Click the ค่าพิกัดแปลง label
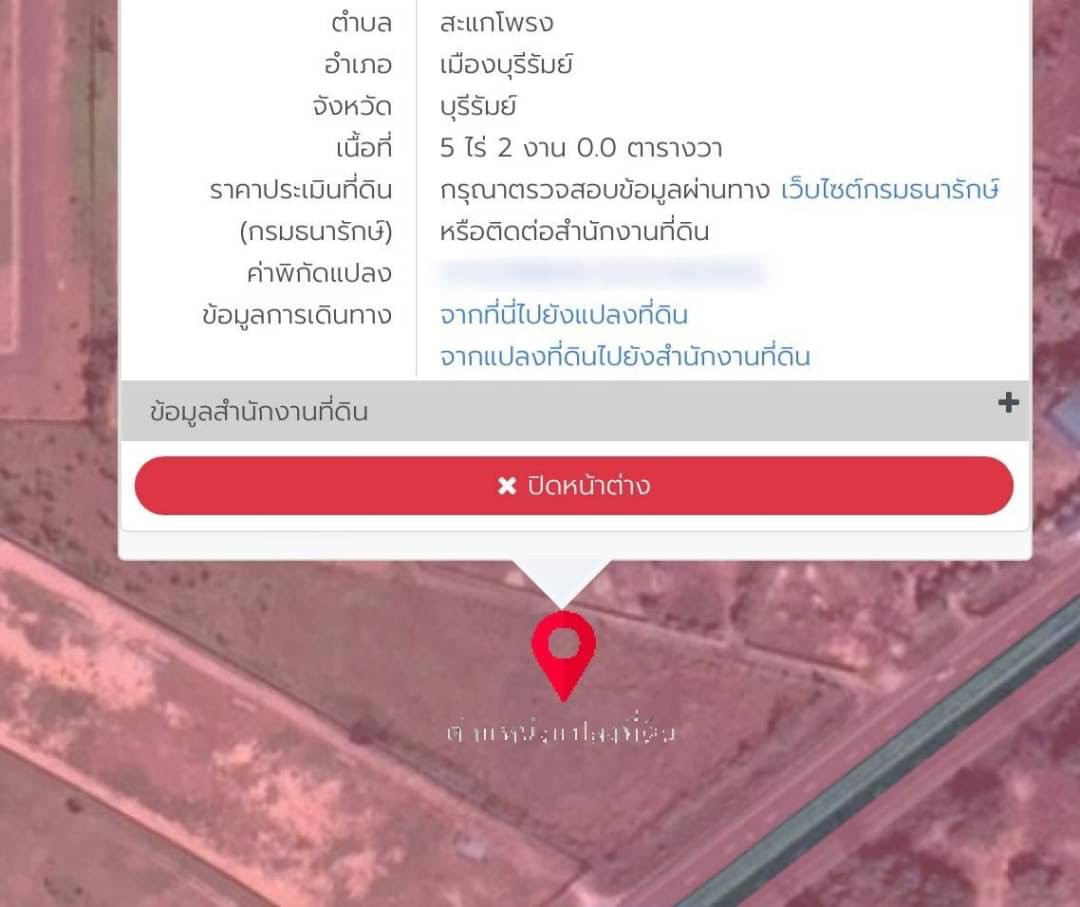 point(320,273)
